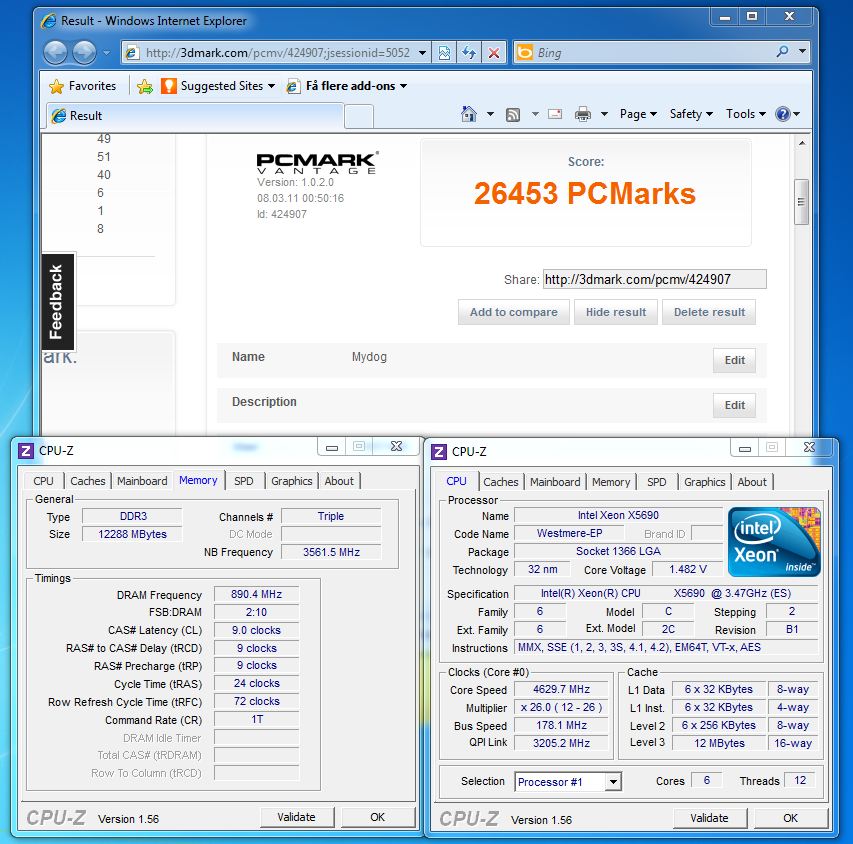
Task: Open Graphics tab in left CPU-Z window
Action: coord(292,481)
